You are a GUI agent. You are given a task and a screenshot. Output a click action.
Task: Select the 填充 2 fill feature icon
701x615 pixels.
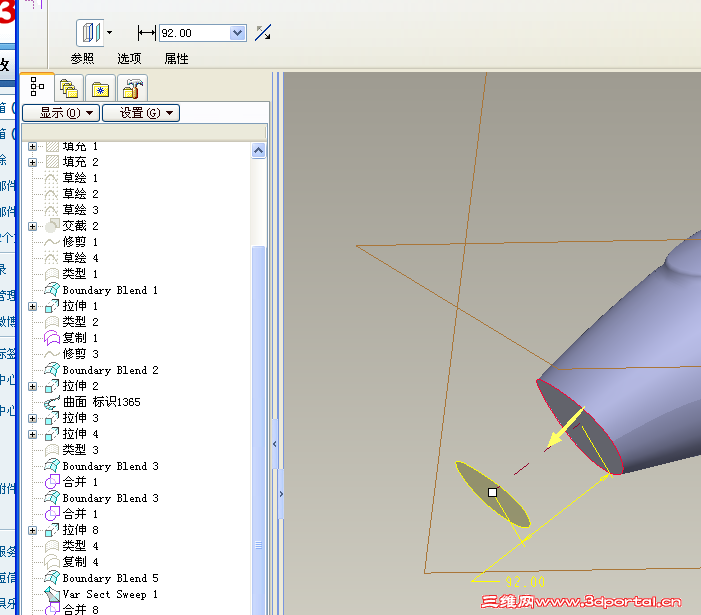(x=52, y=161)
